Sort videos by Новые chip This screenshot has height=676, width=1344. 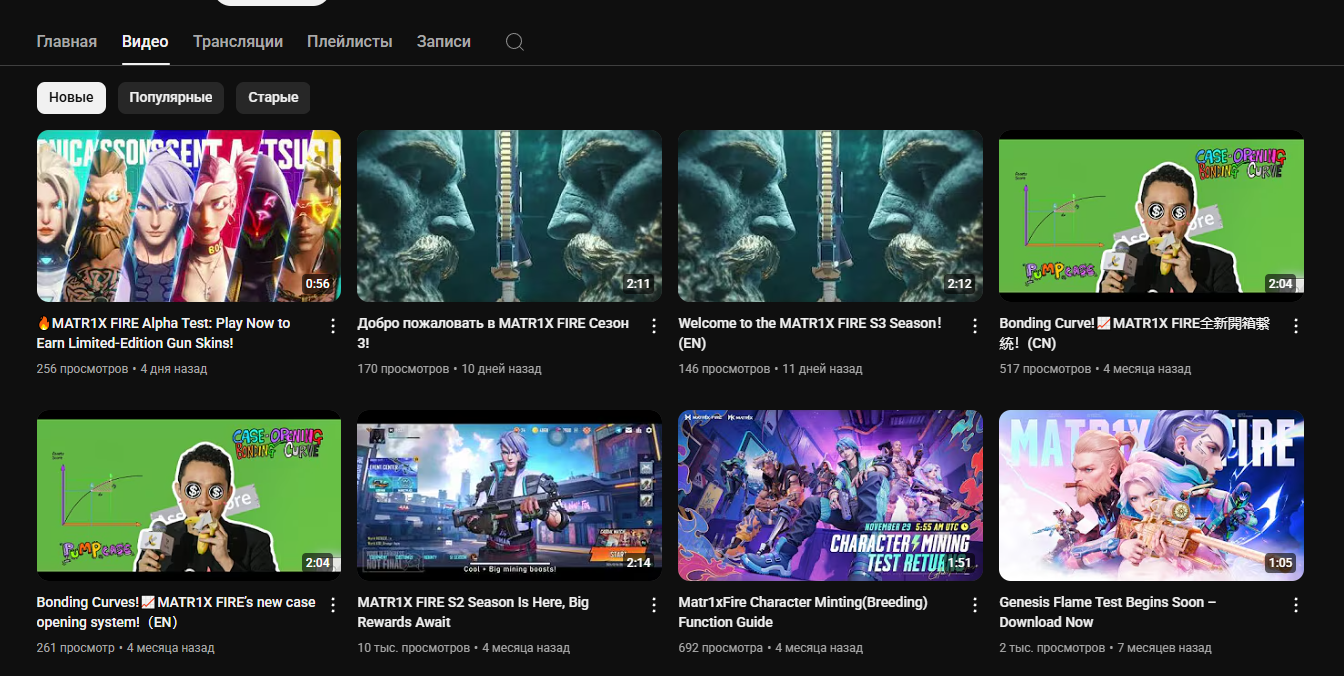point(71,98)
